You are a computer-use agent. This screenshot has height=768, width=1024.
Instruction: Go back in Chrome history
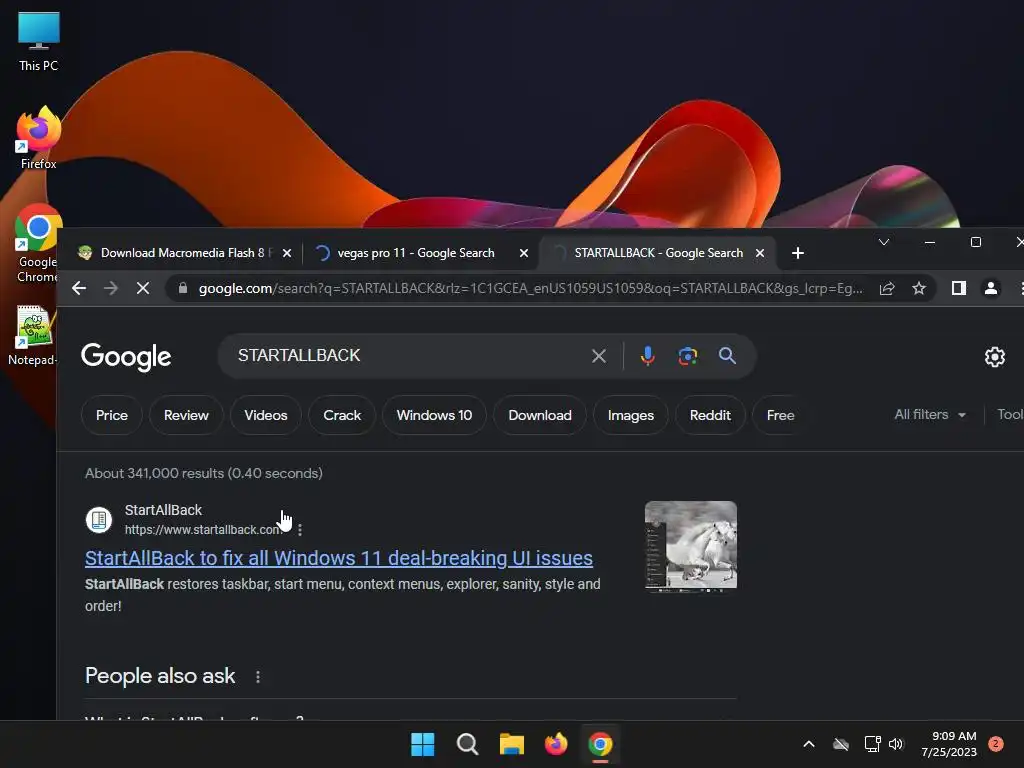click(x=79, y=288)
